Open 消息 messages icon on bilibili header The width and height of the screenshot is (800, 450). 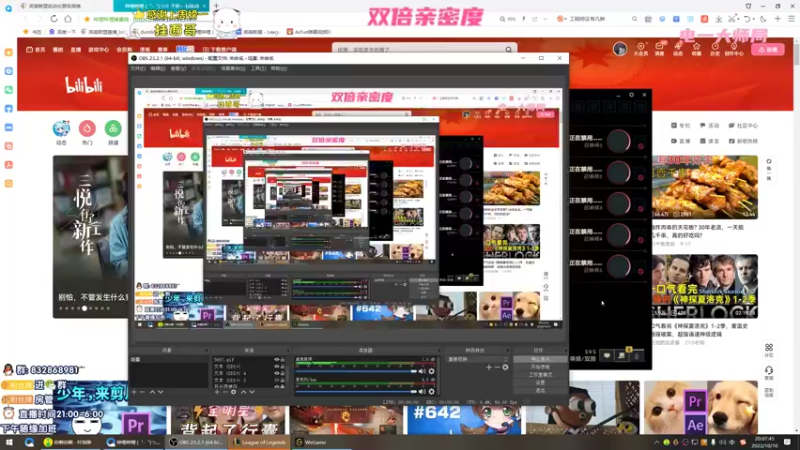pos(659,49)
